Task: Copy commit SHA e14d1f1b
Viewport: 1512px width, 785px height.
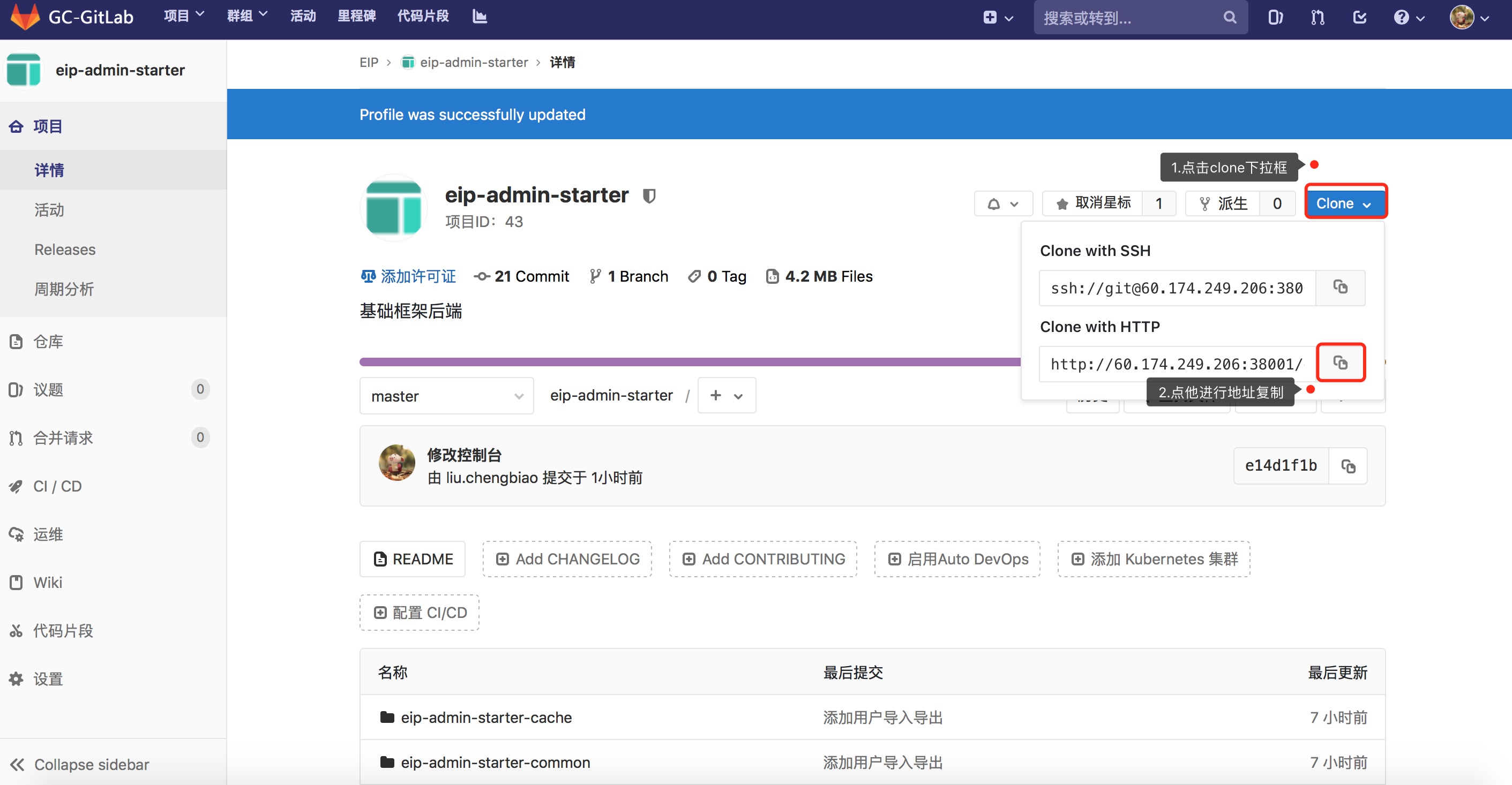Action: click(1348, 466)
